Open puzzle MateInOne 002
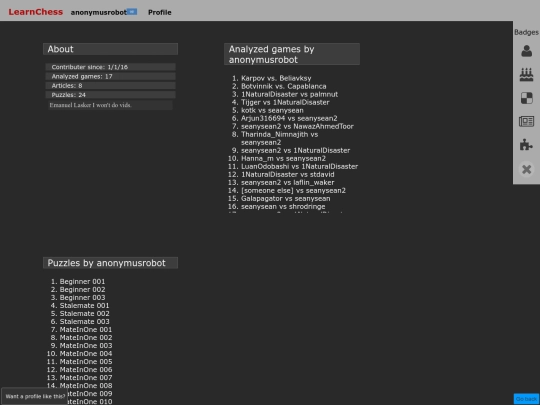Viewport: 540px width, 405px height. [x=86, y=338]
